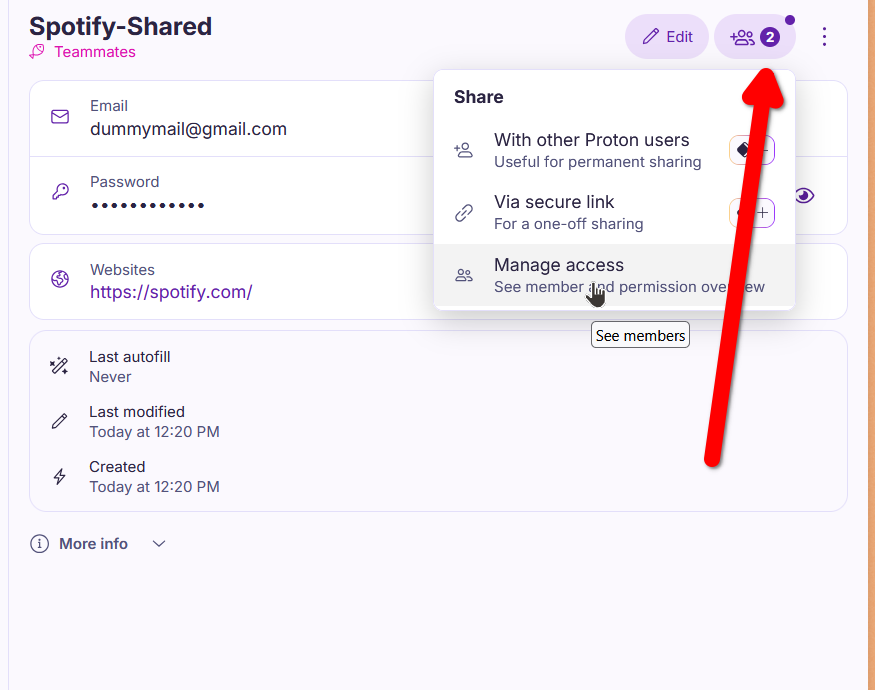The image size is (875, 690).
Task: Click the plus badge next to secure link
Action: 752,213
